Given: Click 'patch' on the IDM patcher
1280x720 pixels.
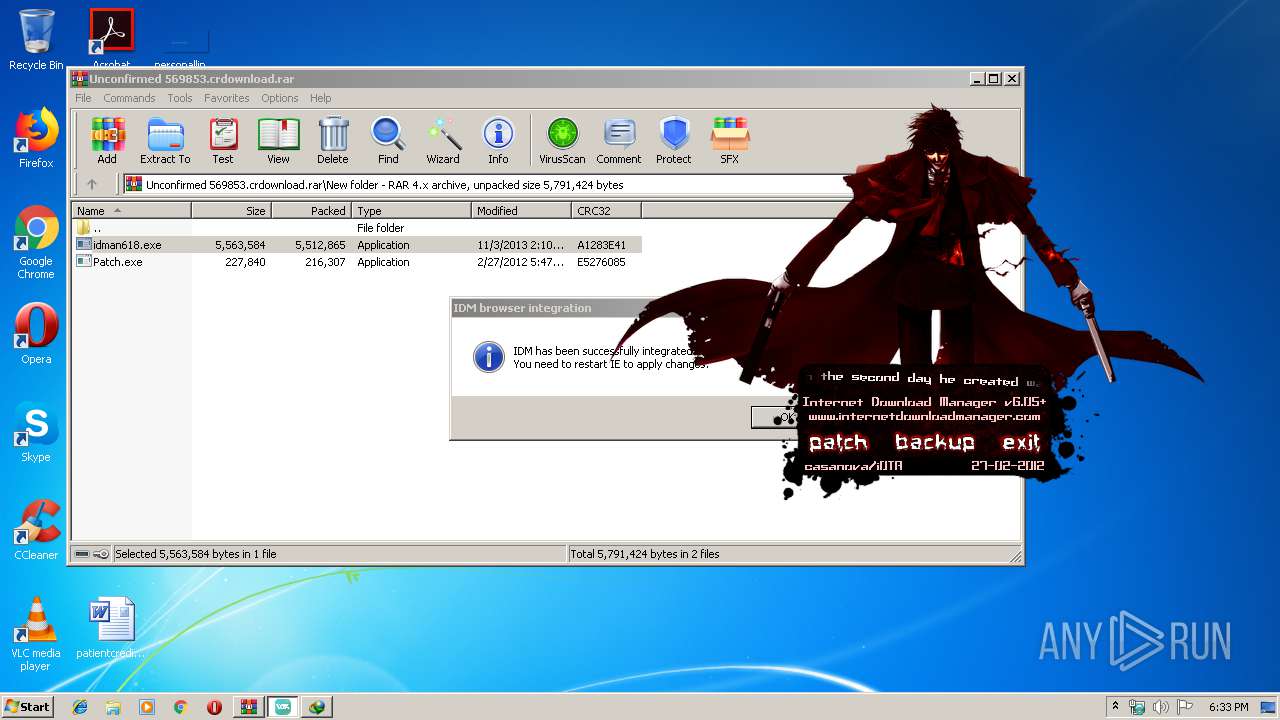Looking at the screenshot, I should [x=838, y=442].
